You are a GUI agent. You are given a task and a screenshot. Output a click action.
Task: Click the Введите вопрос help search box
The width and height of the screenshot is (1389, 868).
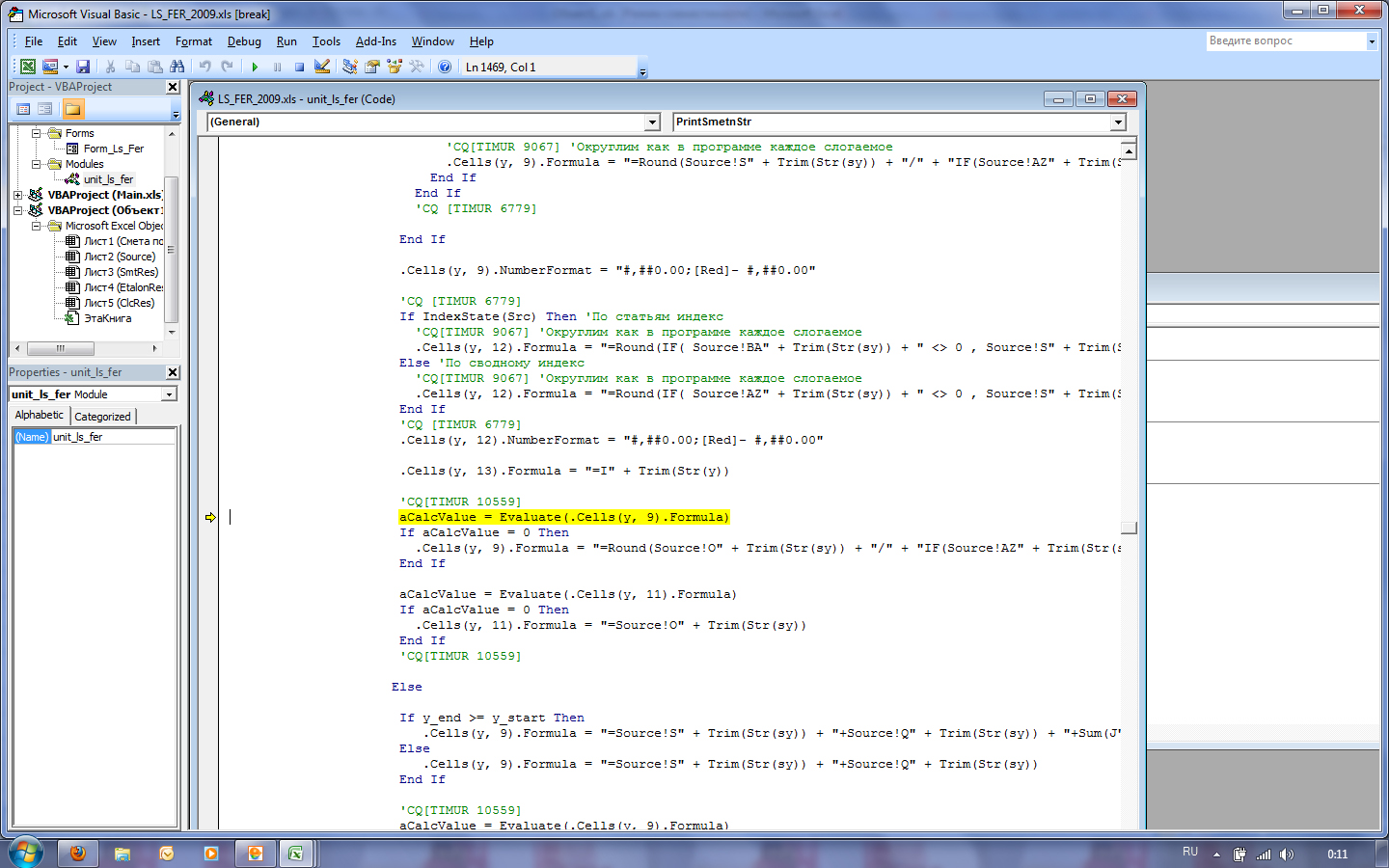[x=1286, y=41]
